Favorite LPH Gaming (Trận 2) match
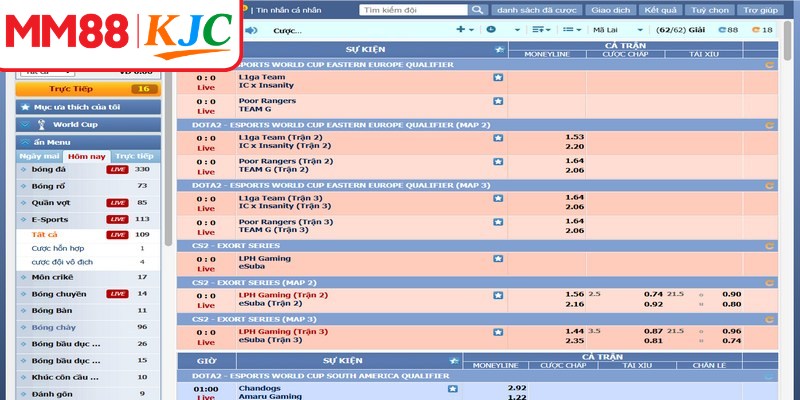The width and height of the screenshot is (800, 400). click(498, 295)
